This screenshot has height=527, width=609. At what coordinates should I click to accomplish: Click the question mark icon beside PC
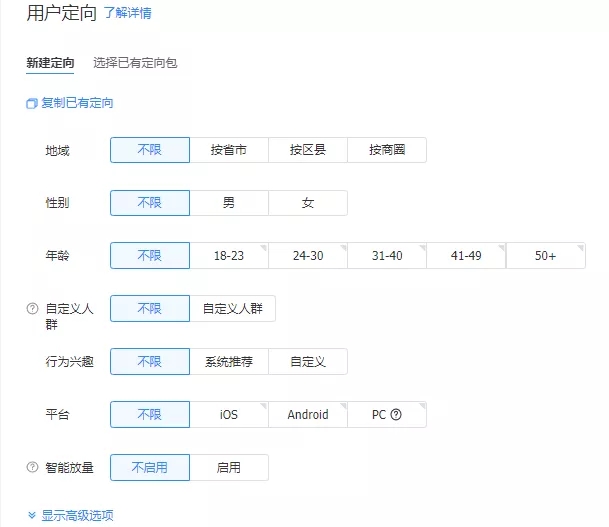[x=396, y=415]
